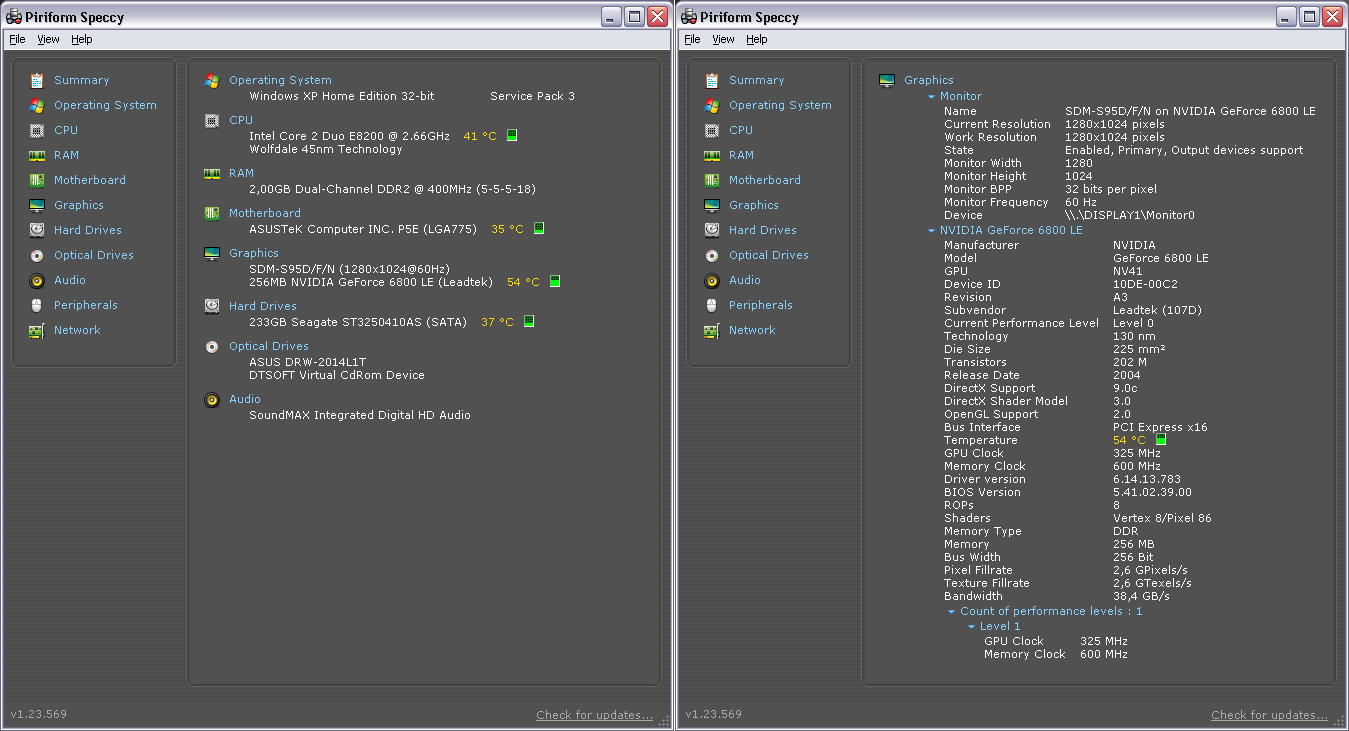Click green CPU temperature indicator next to 41 °C
Viewport: 1349px width, 731px height.
[512, 135]
